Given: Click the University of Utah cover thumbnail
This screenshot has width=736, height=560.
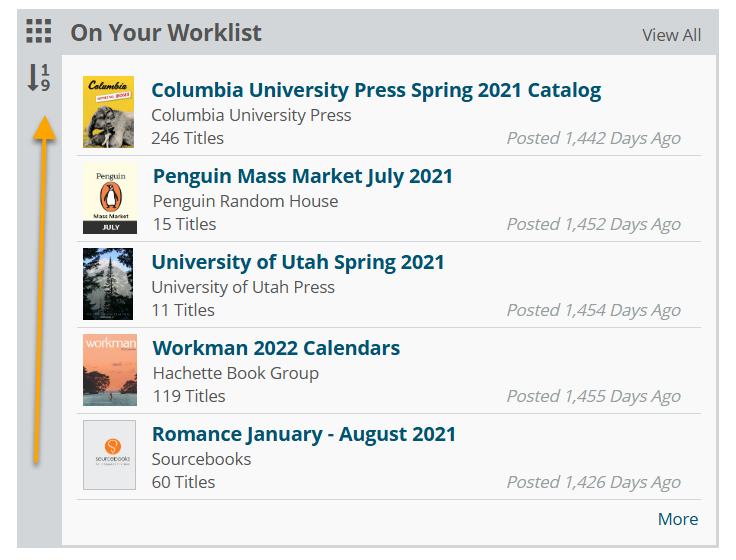Looking at the screenshot, I should [x=109, y=284].
